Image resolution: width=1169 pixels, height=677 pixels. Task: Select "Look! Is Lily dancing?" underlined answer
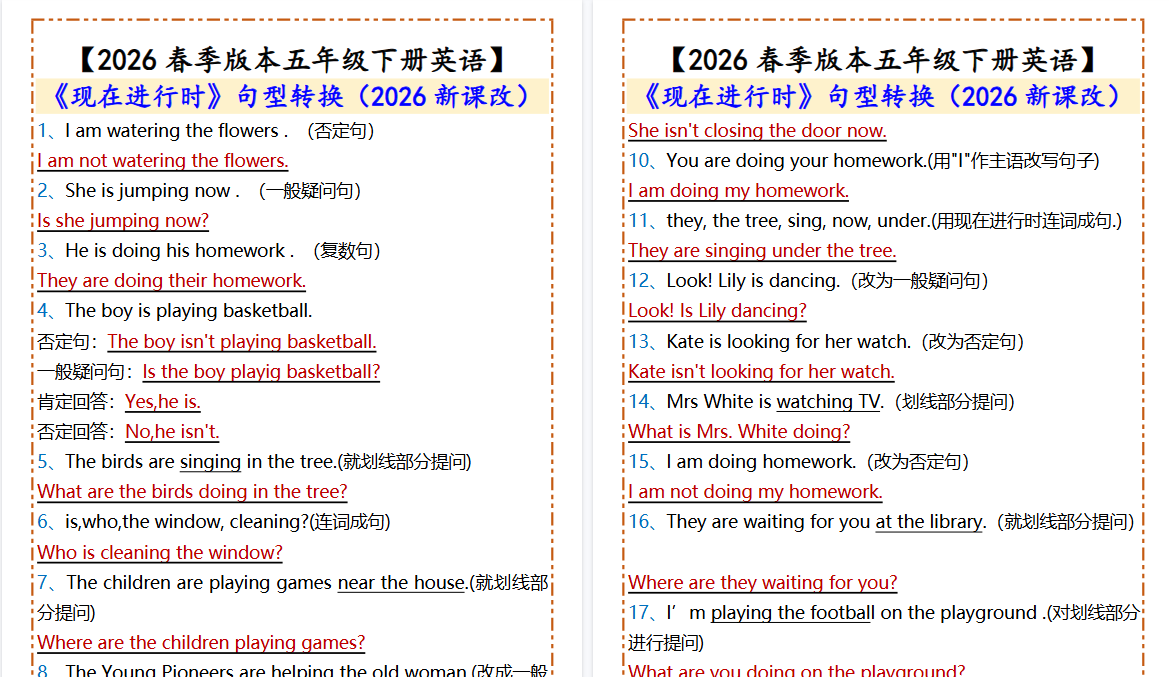(716, 310)
